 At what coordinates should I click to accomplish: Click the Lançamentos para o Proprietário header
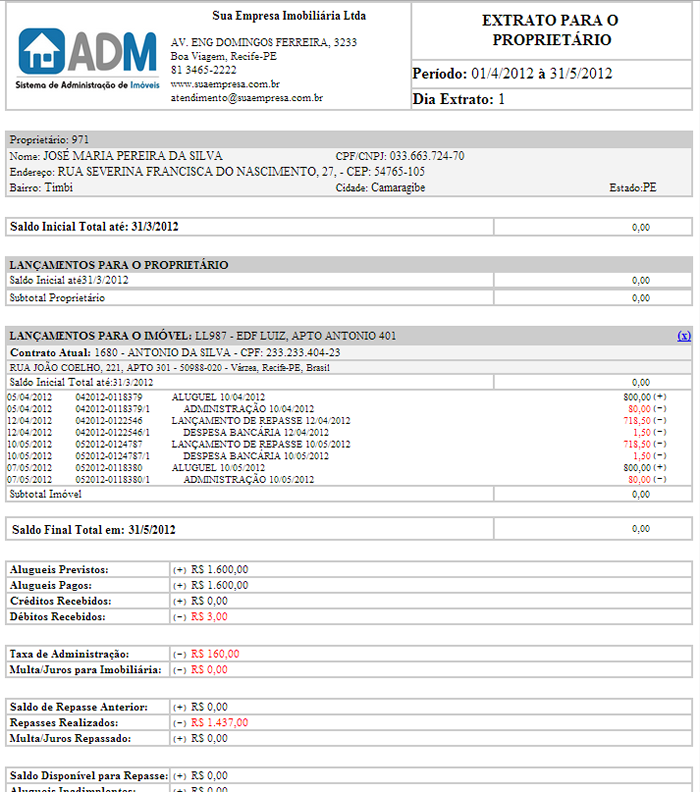(x=119, y=265)
